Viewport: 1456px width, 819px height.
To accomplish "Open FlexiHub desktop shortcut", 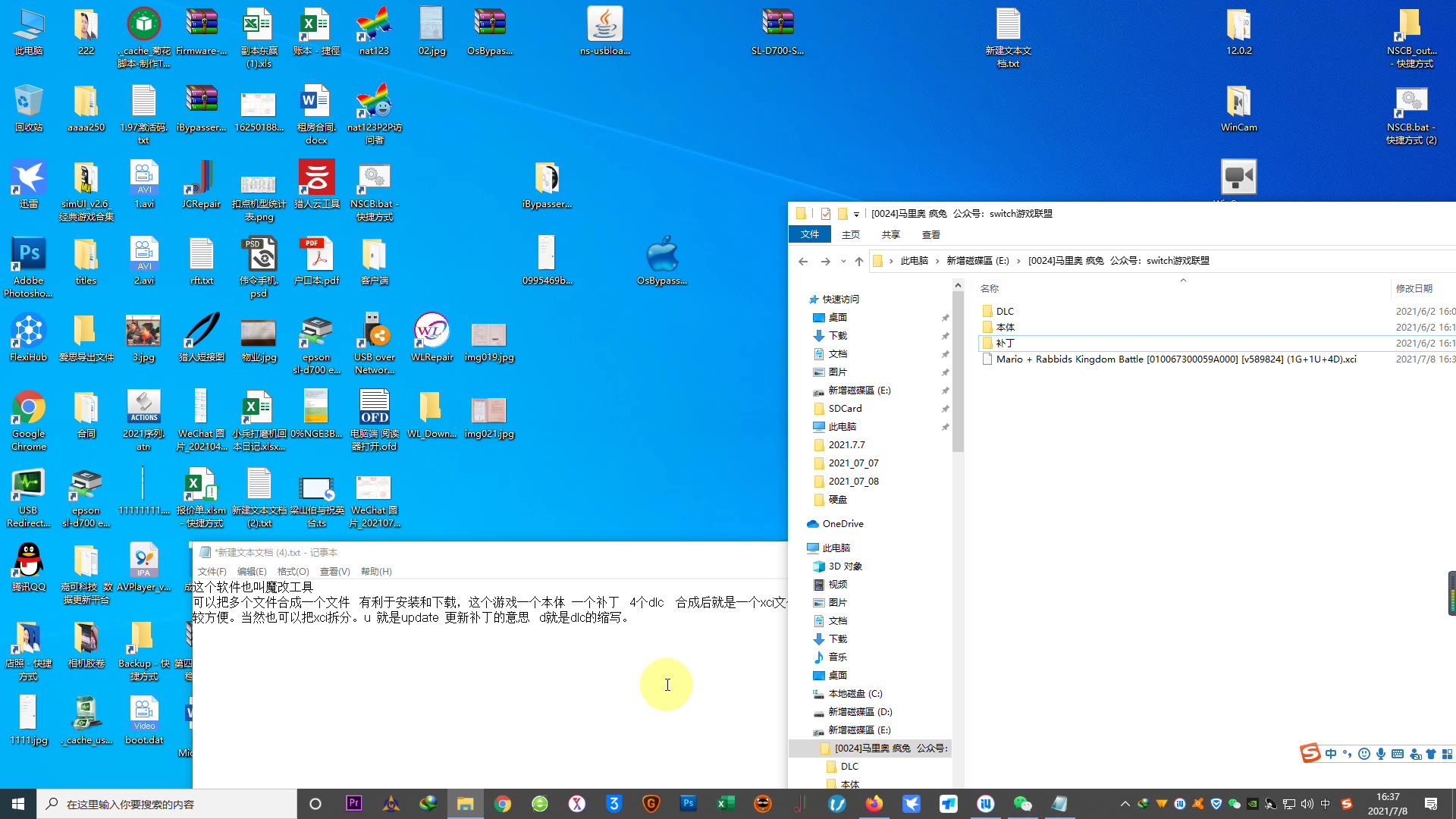I will coord(29,337).
